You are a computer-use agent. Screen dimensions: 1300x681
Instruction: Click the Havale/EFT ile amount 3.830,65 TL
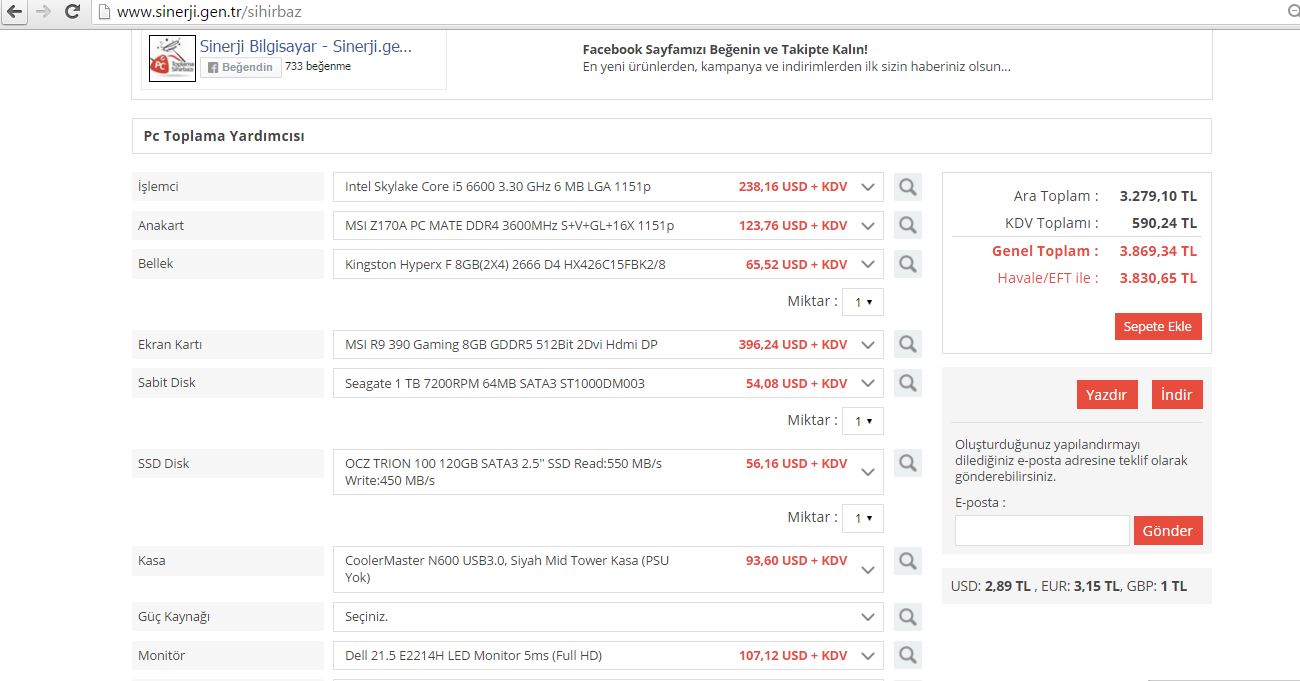1158,278
